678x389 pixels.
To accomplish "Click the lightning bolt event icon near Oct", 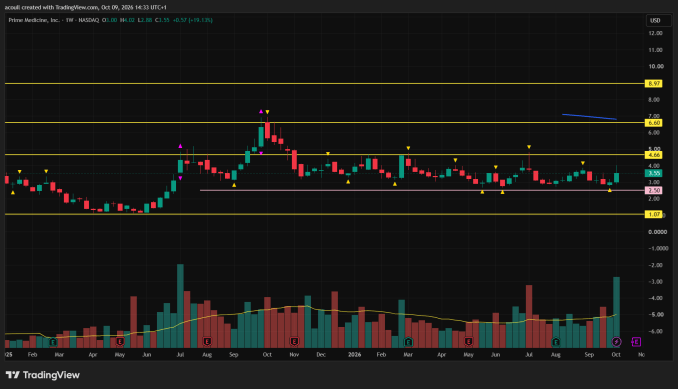I will (x=616, y=342).
